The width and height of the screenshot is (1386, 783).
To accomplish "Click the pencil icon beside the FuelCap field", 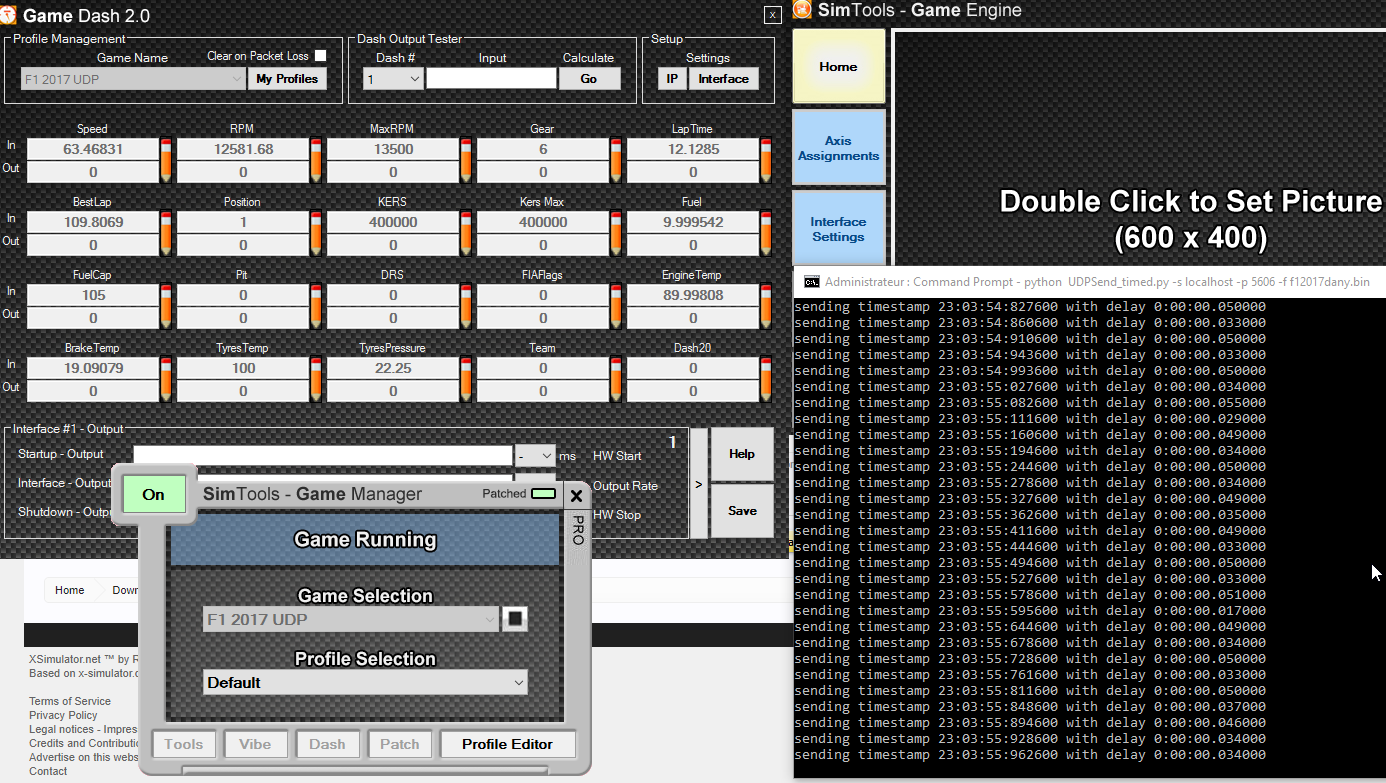I will pyautogui.click(x=166, y=305).
